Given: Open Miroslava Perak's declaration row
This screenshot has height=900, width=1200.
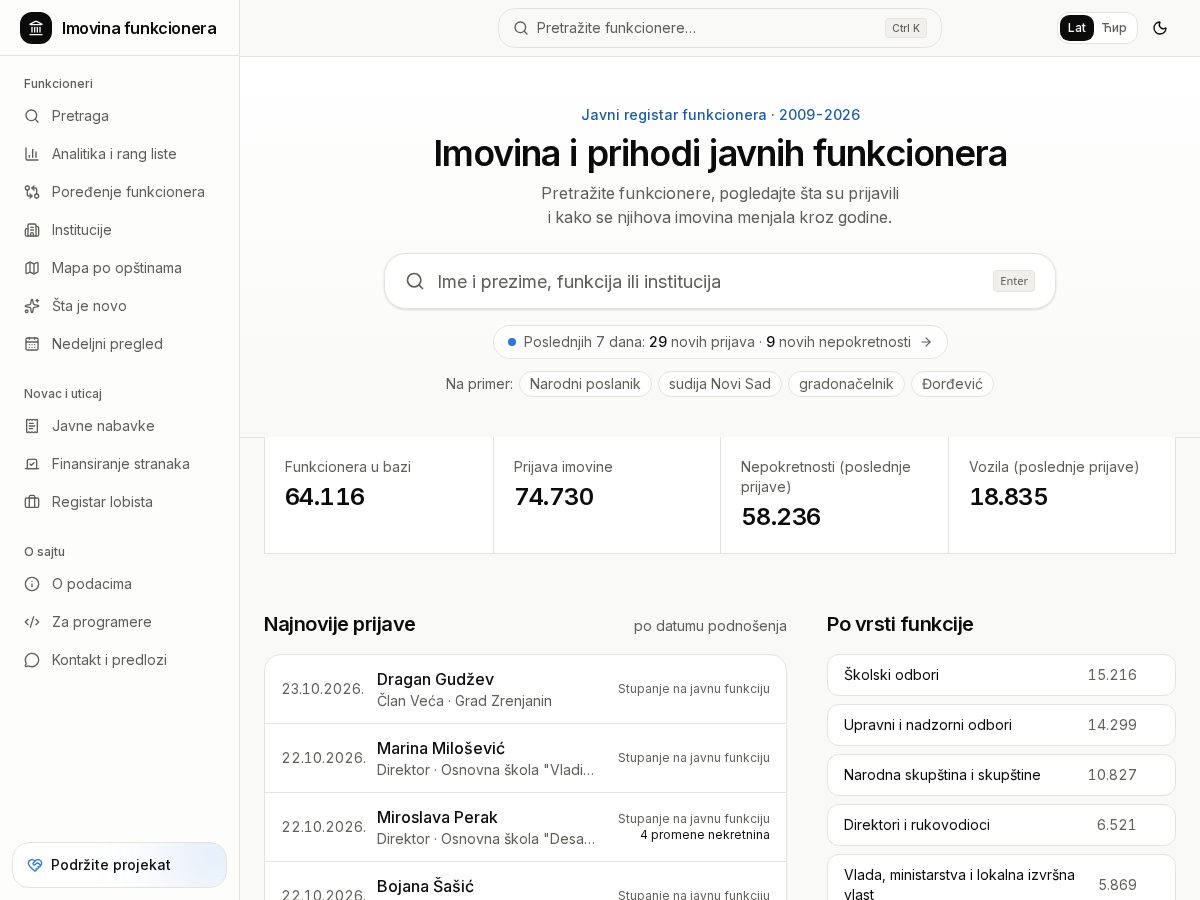Looking at the screenshot, I should tap(526, 827).
